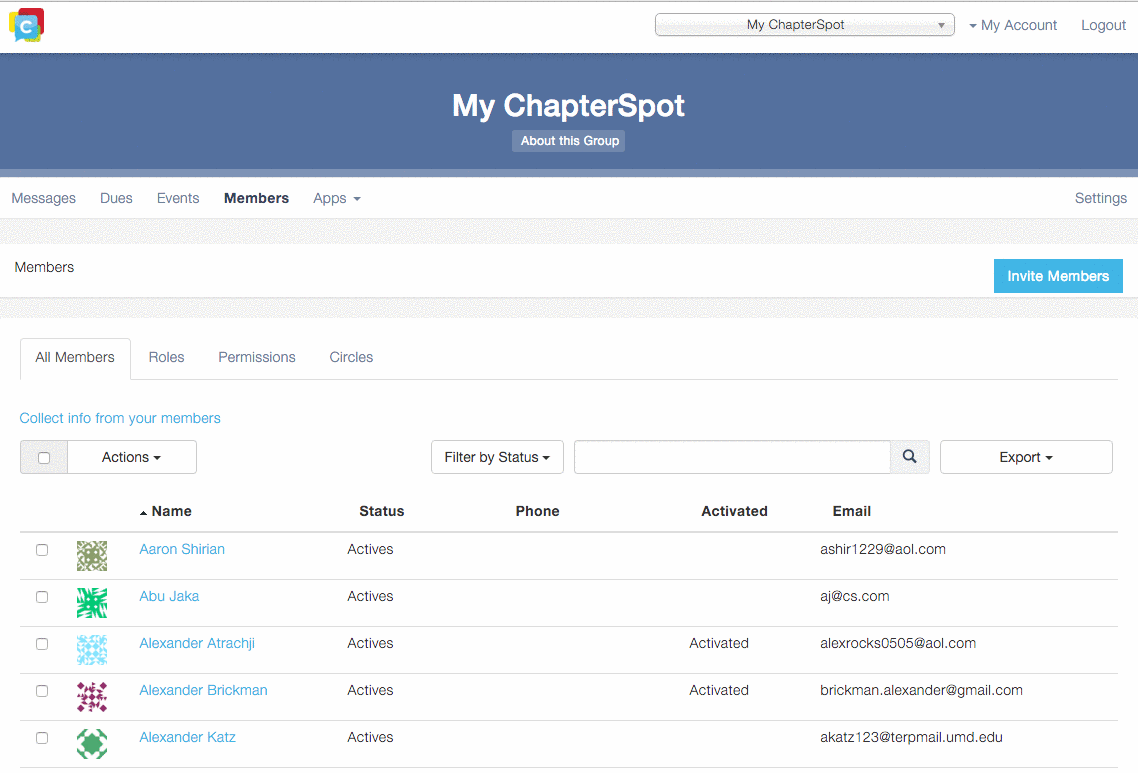Open the Events section
The height and width of the screenshot is (773, 1138).
click(178, 198)
